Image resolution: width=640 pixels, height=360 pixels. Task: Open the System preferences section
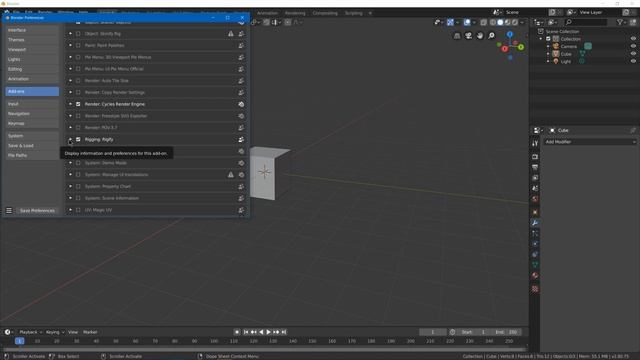pos(32,136)
